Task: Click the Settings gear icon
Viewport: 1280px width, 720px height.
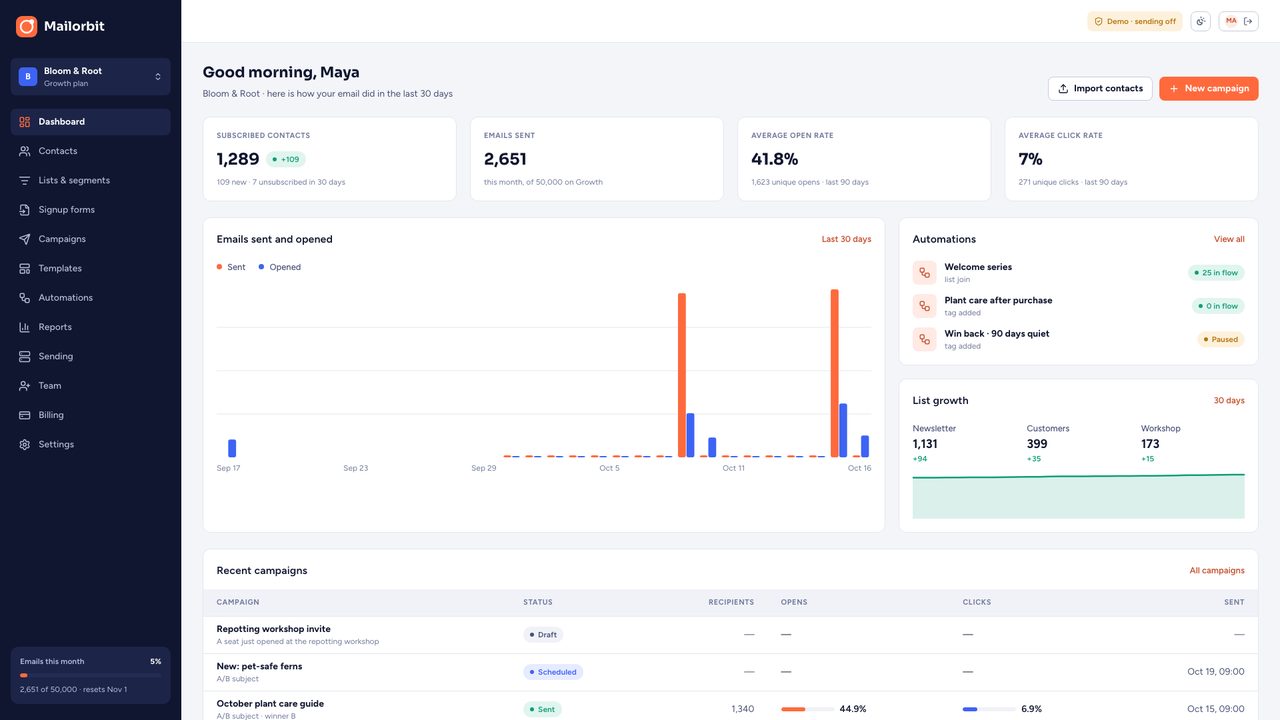Action: click(25, 444)
